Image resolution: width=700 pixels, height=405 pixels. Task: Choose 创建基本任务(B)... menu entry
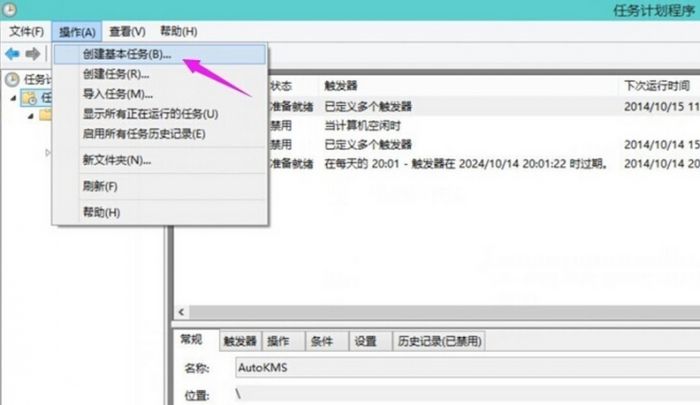coord(160,54)
